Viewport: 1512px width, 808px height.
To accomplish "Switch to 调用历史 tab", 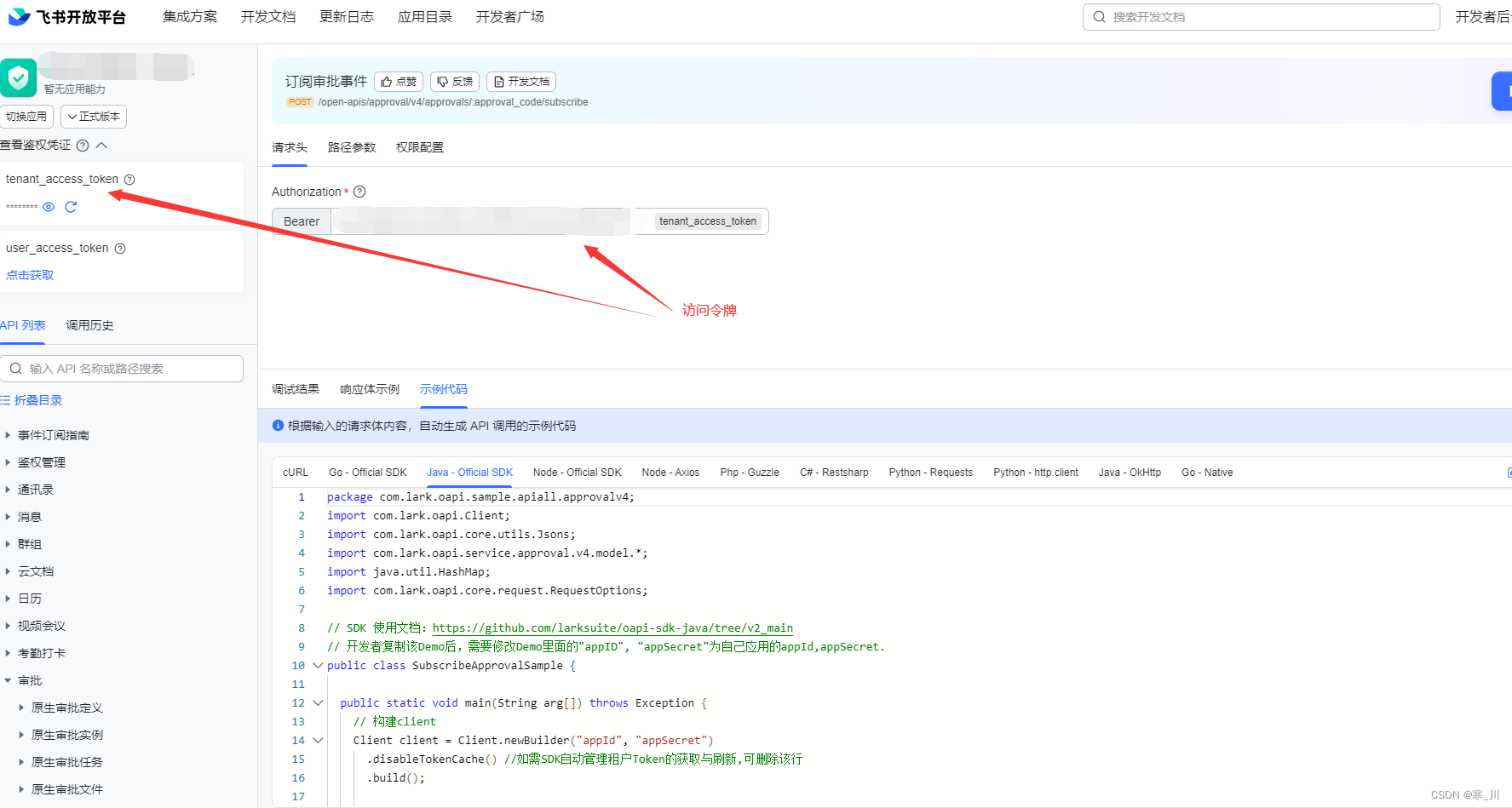I will [89, 325].
